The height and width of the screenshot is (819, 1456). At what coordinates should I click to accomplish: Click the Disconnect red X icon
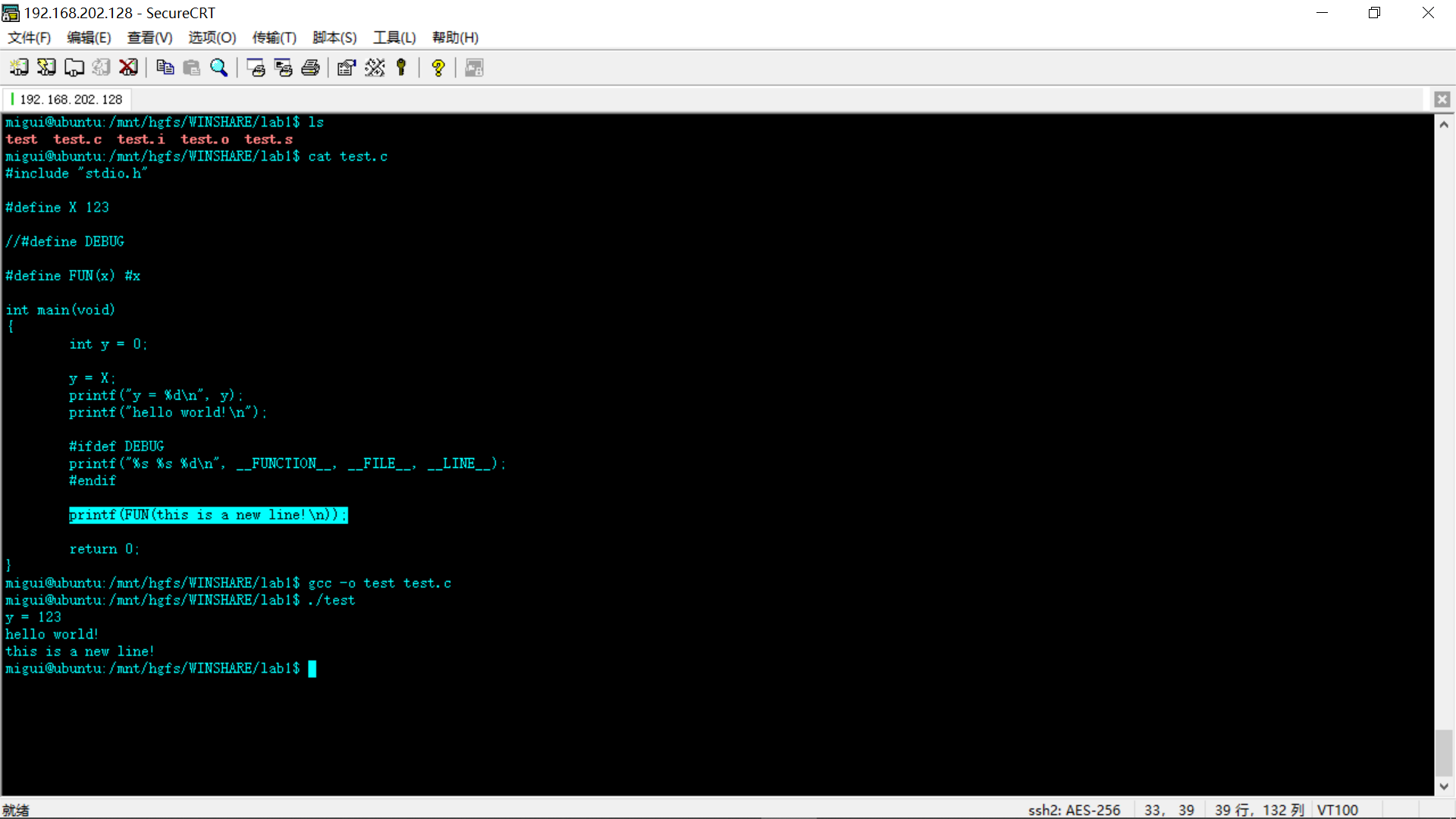pos(128,67)
